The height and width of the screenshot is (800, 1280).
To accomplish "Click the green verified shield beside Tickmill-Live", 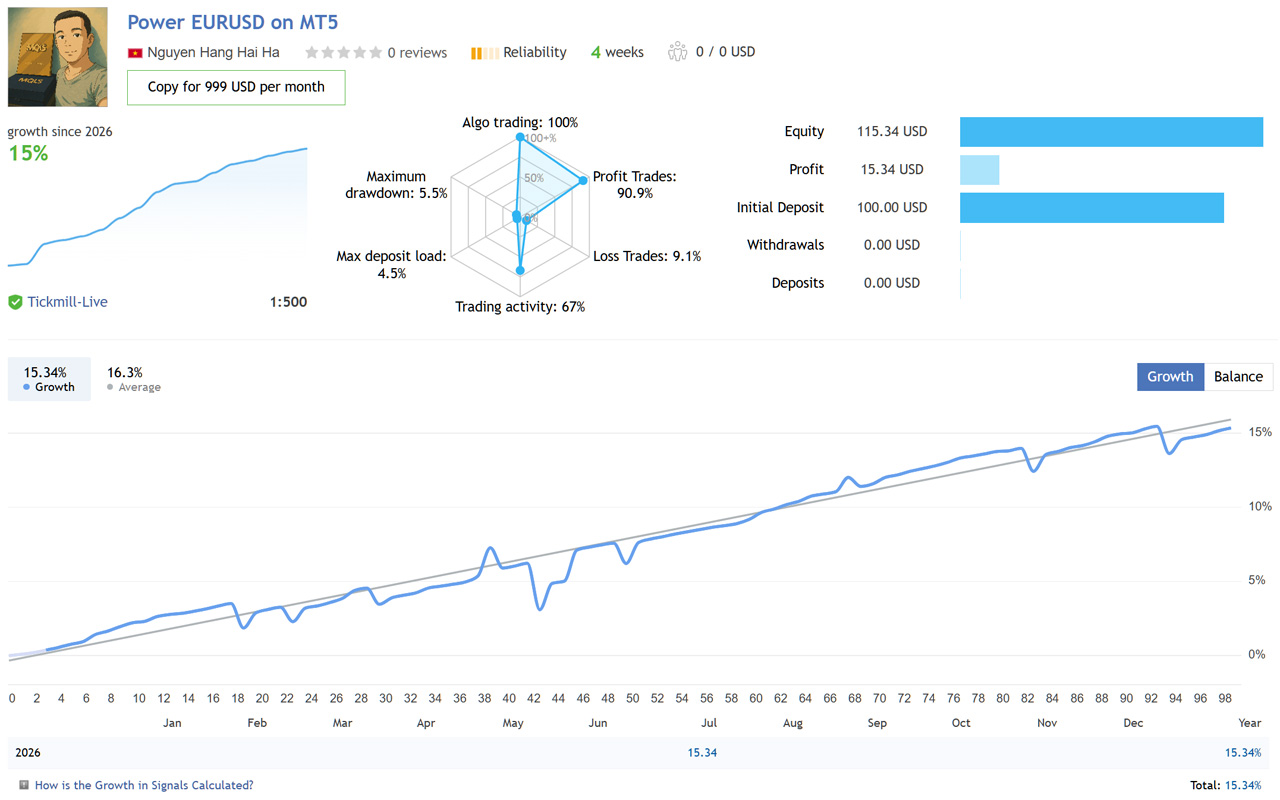I will point(15,302).
